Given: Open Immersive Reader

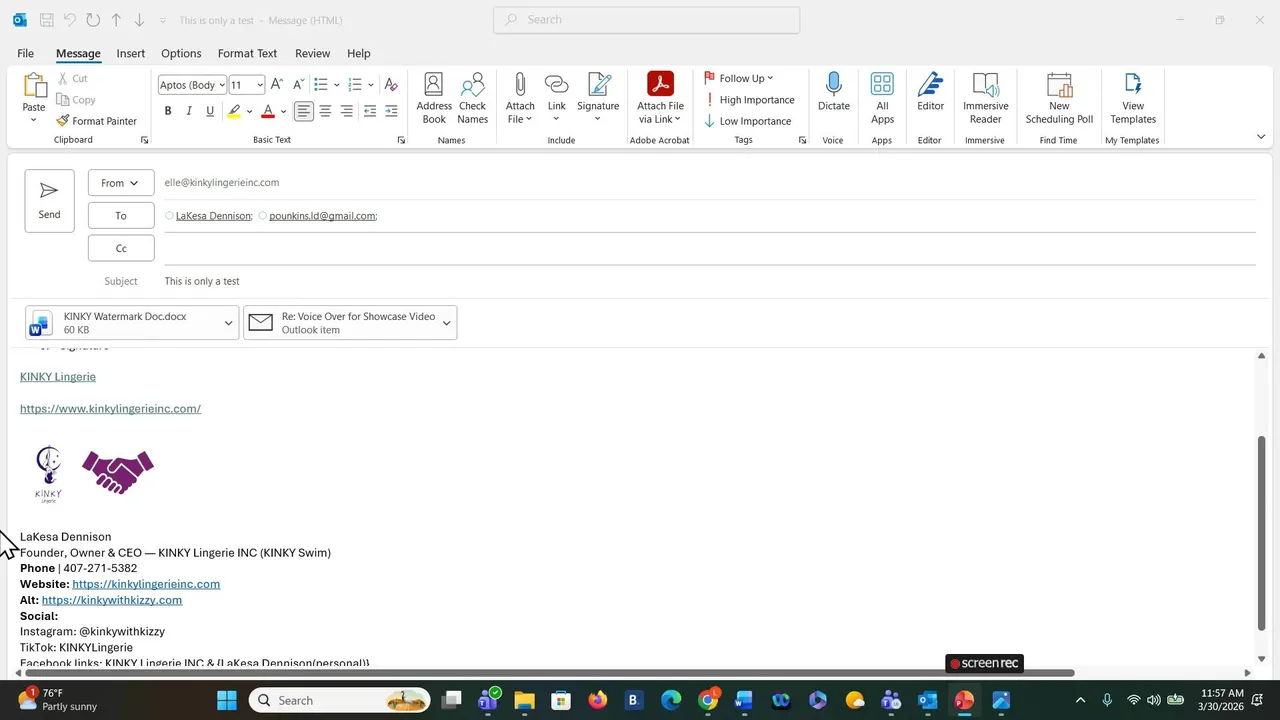Looking at the screenshot, I should (985, 98).
